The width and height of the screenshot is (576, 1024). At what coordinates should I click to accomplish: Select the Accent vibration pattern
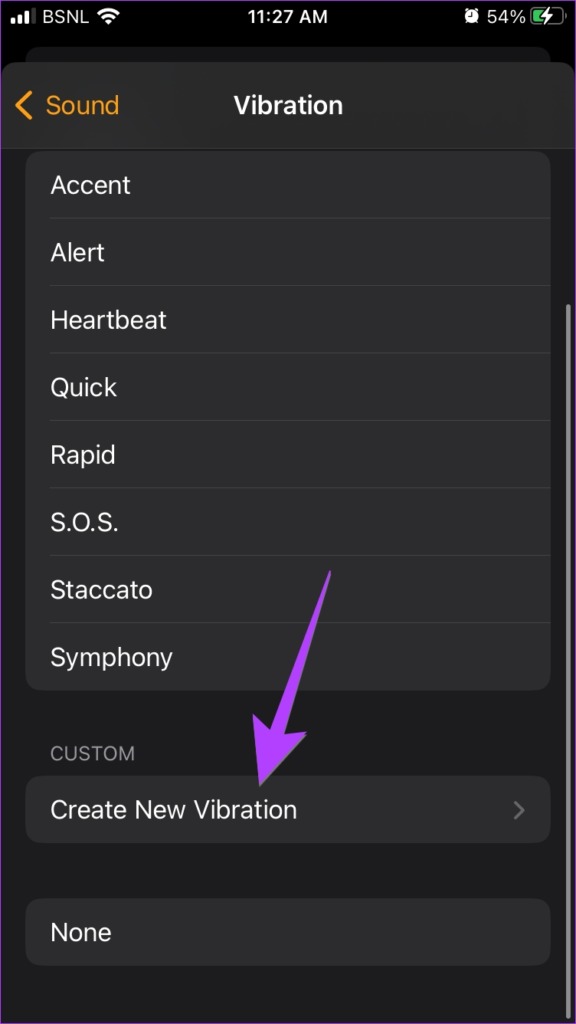(288, 185)
